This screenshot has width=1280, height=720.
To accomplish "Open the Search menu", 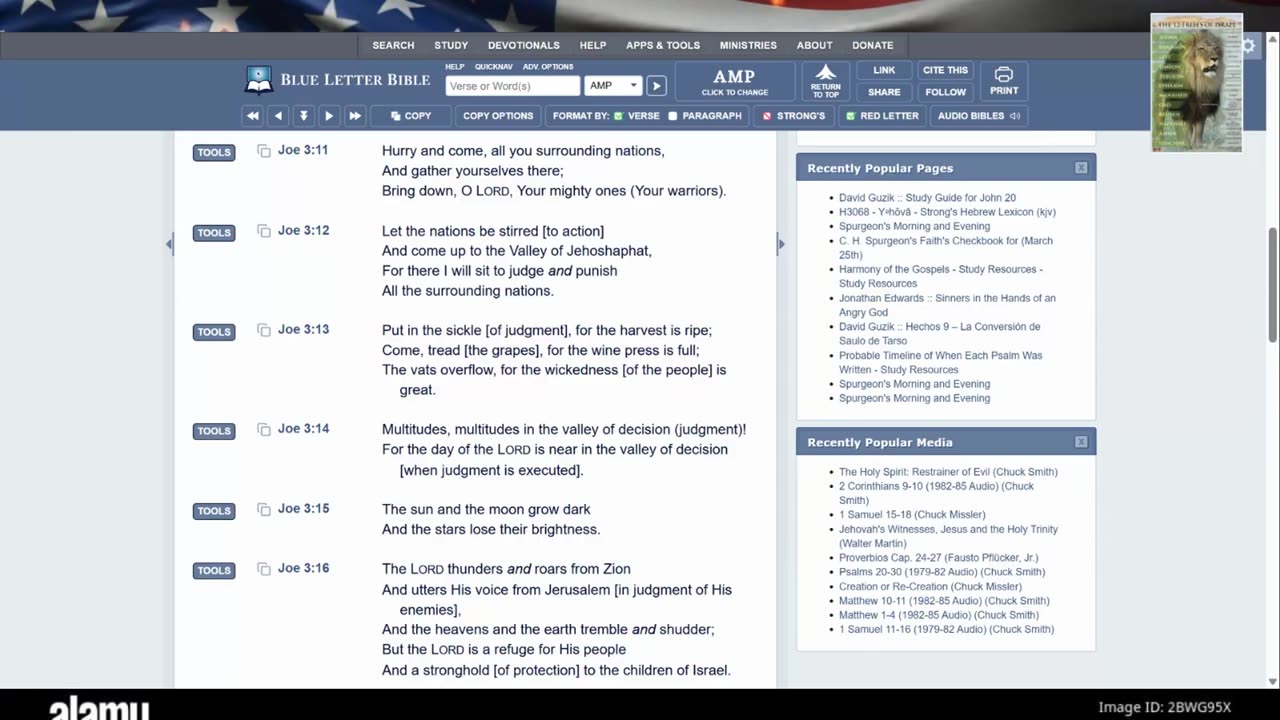I will coord(393,45).
